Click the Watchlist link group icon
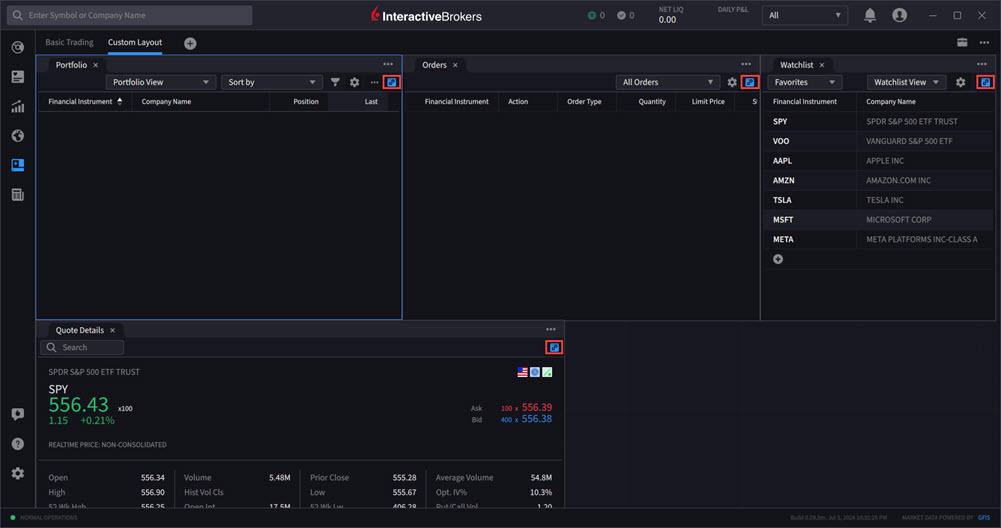Viewport: 1001px width, 528px height. pos(986,82)
